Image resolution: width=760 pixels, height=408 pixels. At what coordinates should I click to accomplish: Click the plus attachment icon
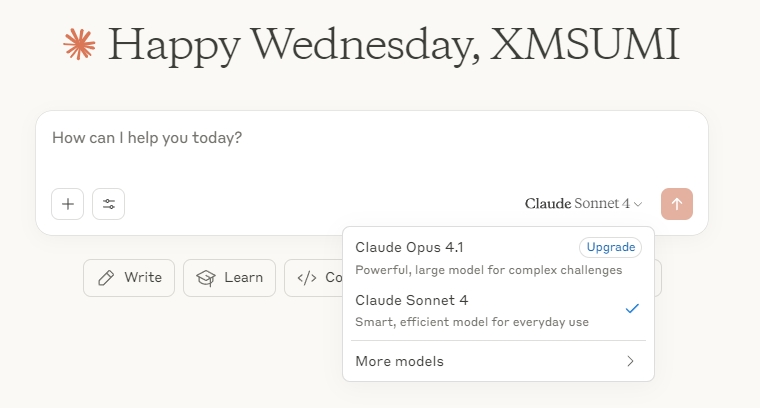[67, 204]
